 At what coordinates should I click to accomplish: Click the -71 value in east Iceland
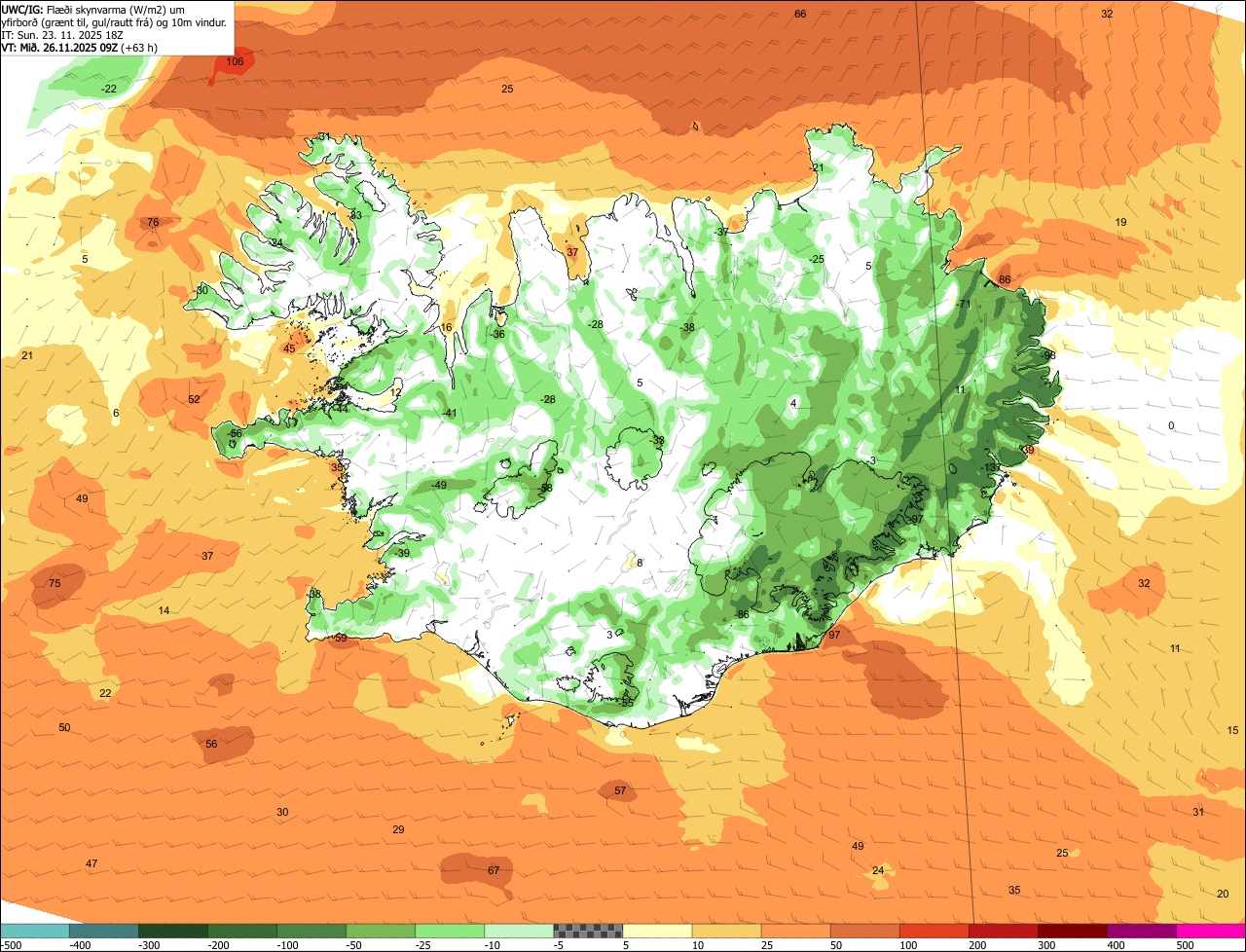click(964, 304)
